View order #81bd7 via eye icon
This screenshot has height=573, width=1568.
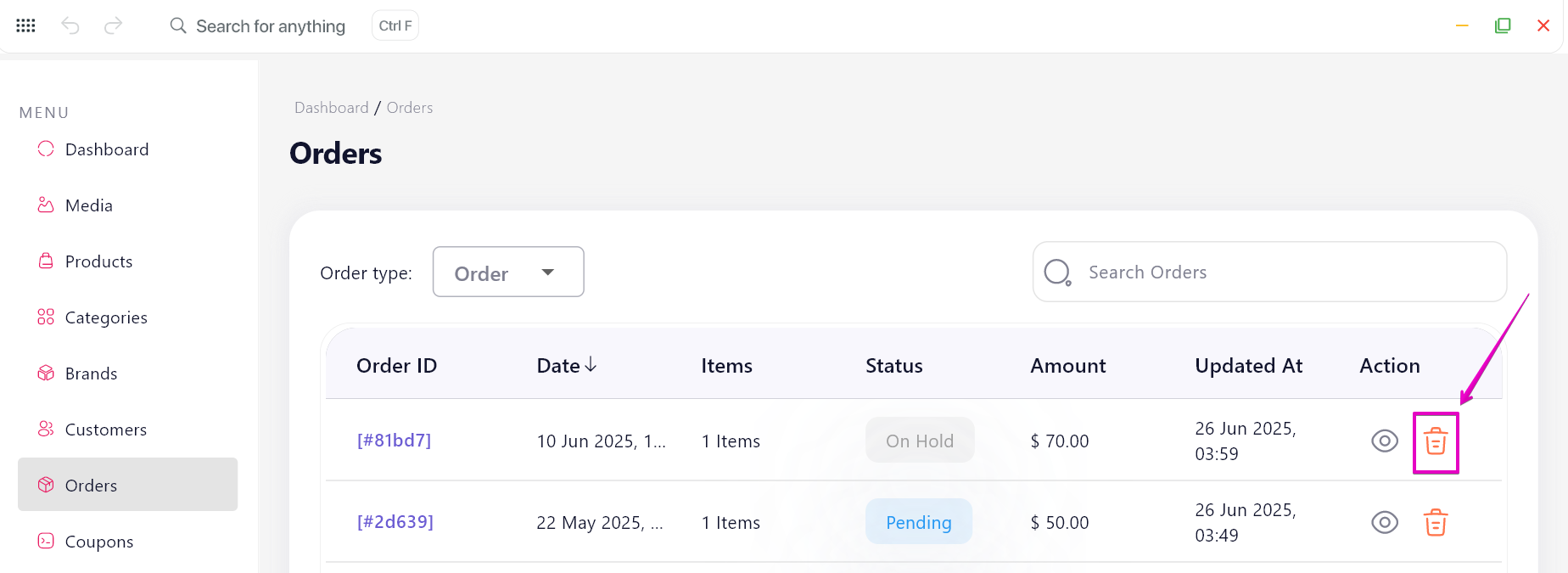pos(1385,441)
